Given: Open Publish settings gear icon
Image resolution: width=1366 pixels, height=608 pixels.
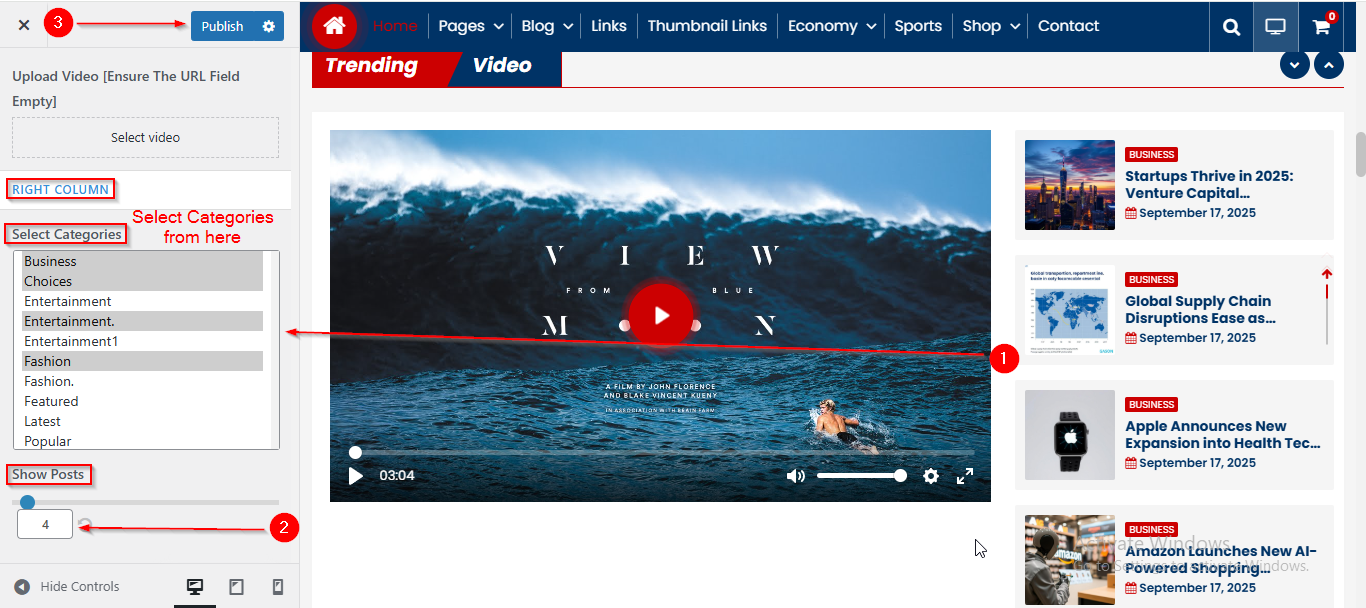Looking at the screenshot, I should click(269, 26).
